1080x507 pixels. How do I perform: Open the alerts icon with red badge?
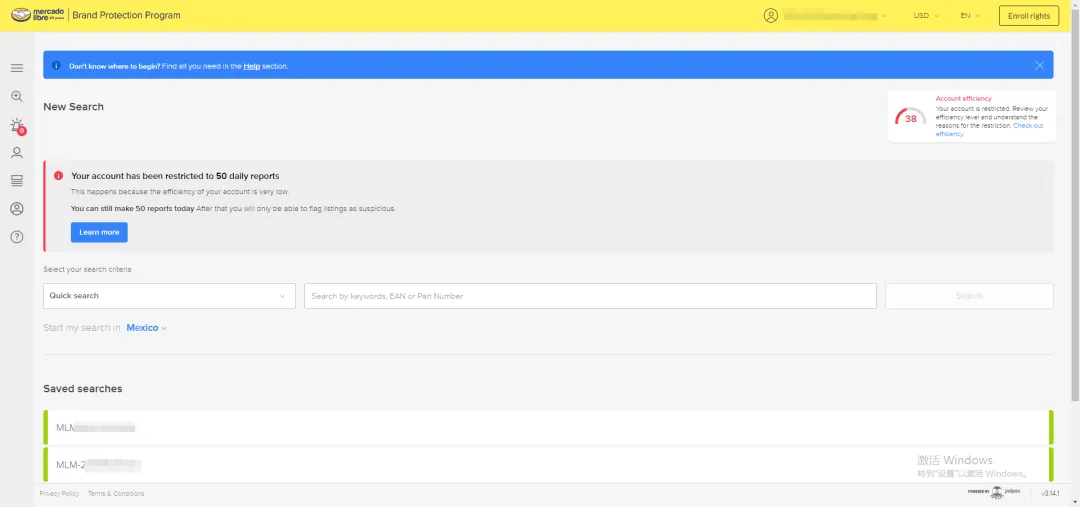[17, 125]
